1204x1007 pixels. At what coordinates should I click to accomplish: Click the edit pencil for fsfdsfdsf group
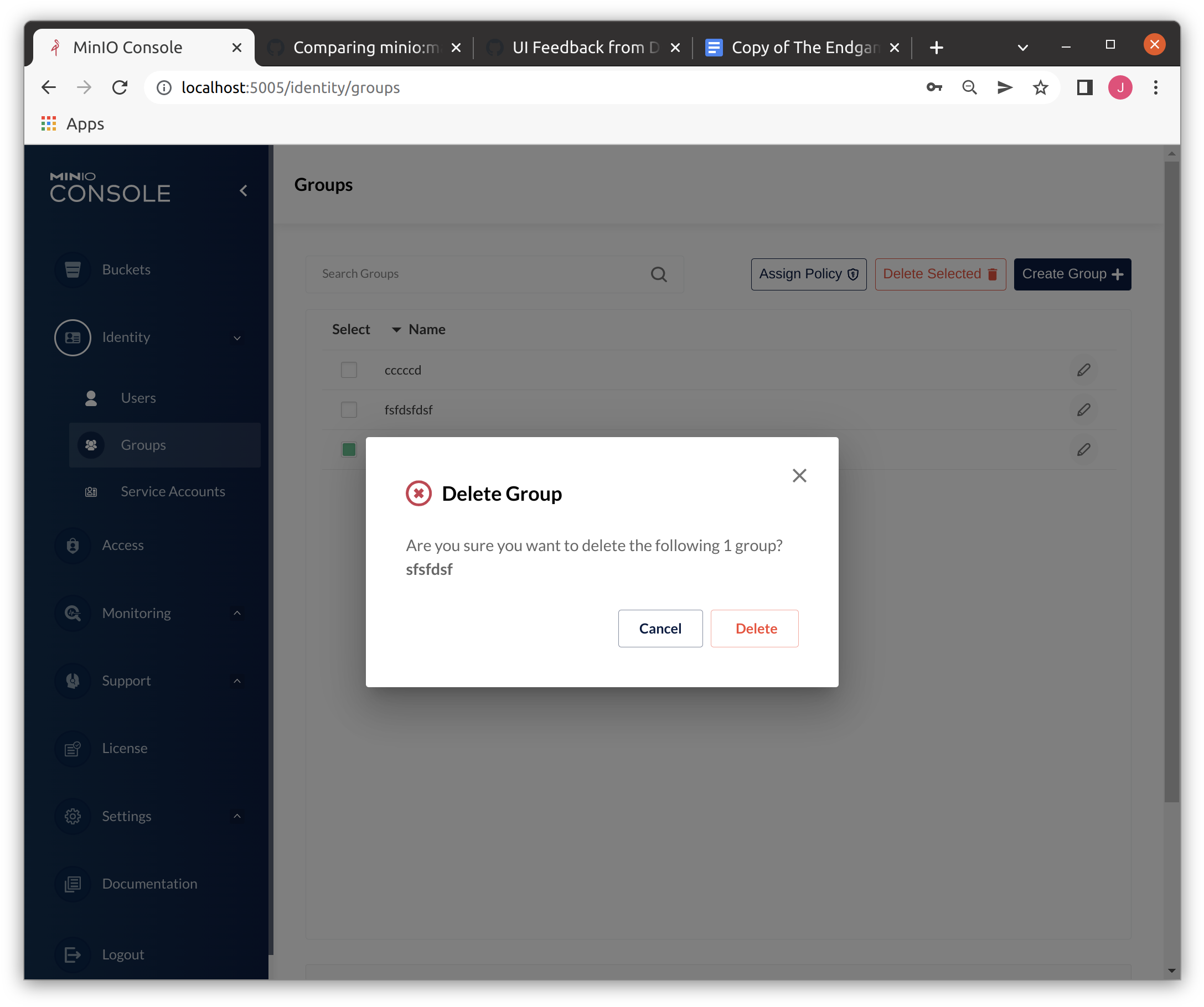1083,410
